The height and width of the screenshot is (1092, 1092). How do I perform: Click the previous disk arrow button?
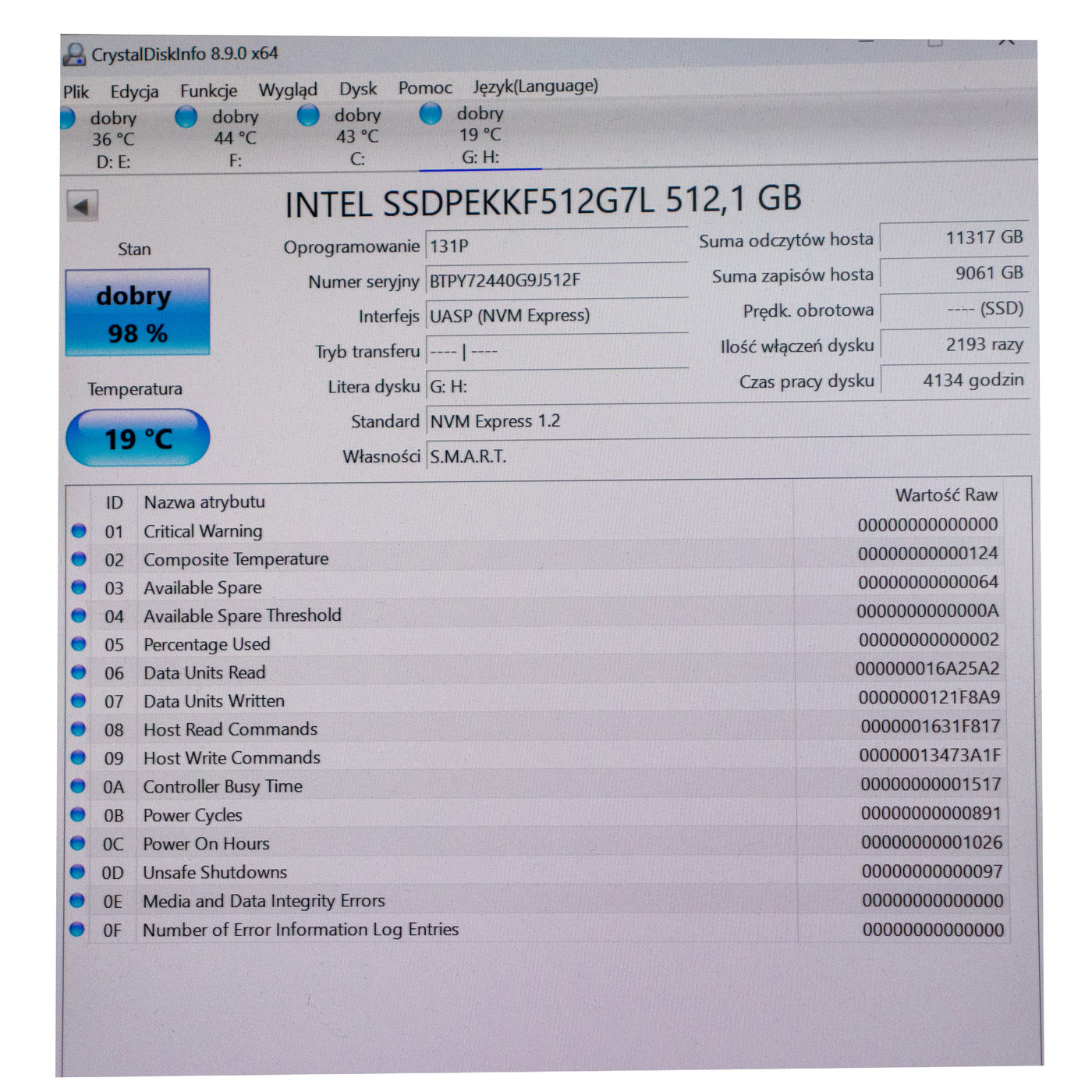pyautogui.click(x=82, y=207)
